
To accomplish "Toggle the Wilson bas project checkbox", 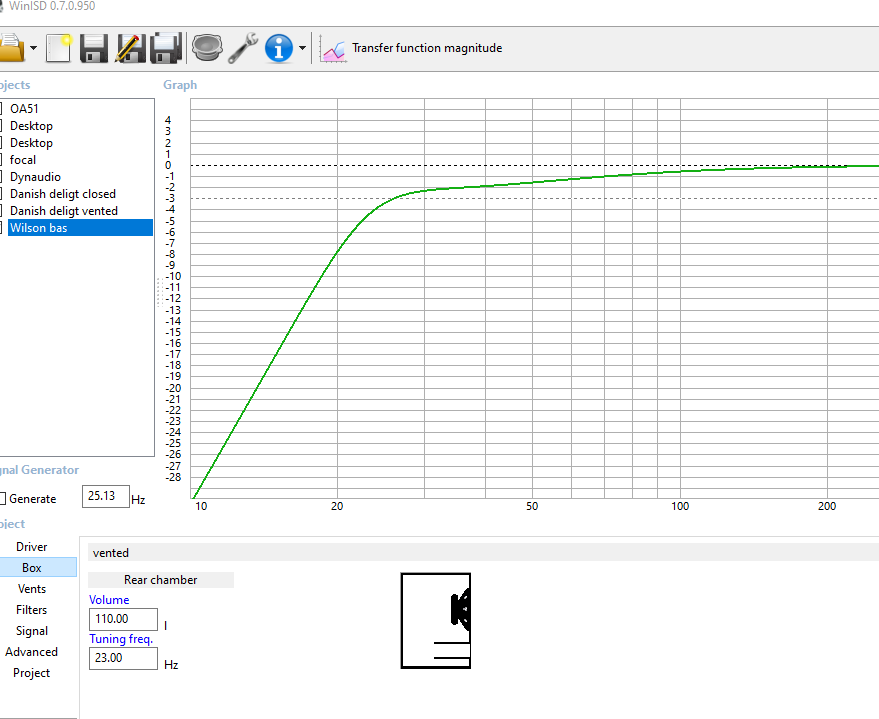I will point(2,228).
